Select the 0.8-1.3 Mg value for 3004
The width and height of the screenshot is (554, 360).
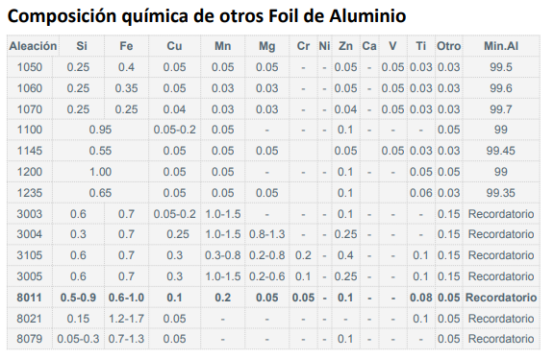pos(267,234)
